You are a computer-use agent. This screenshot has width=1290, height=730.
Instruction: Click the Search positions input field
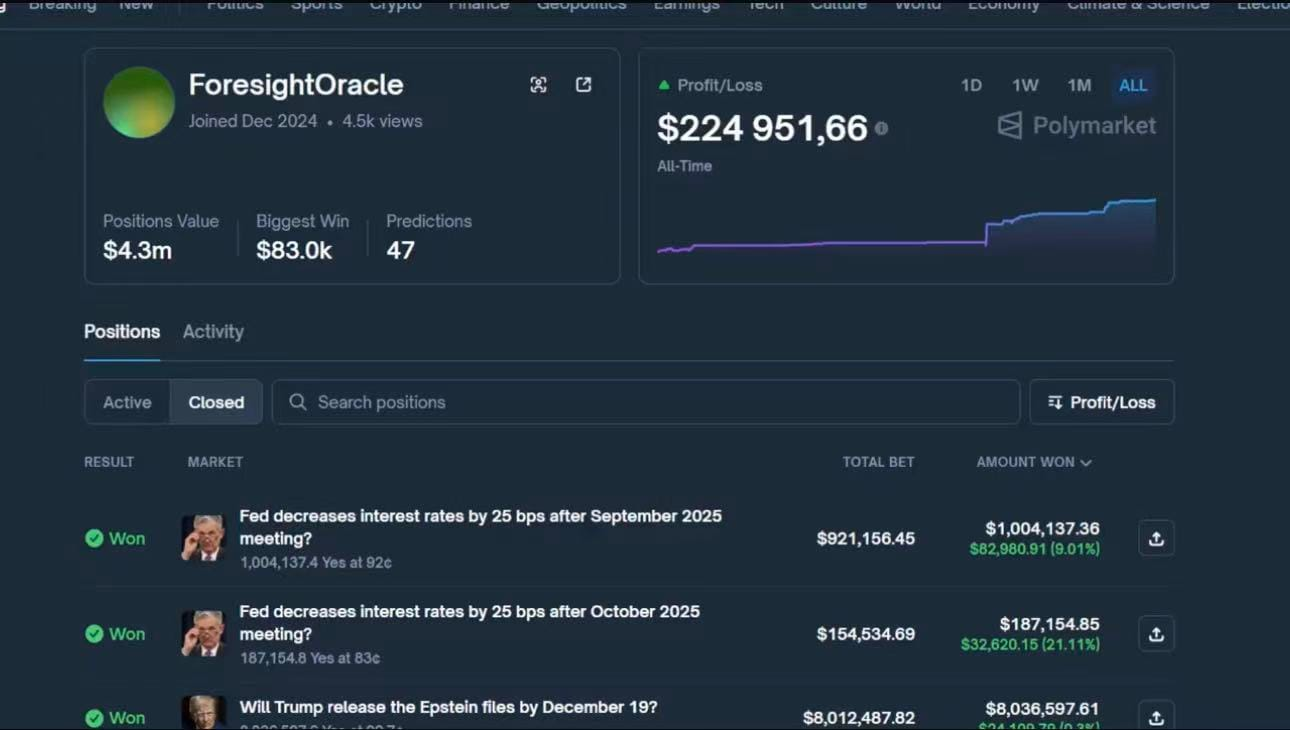pos(645,402)
